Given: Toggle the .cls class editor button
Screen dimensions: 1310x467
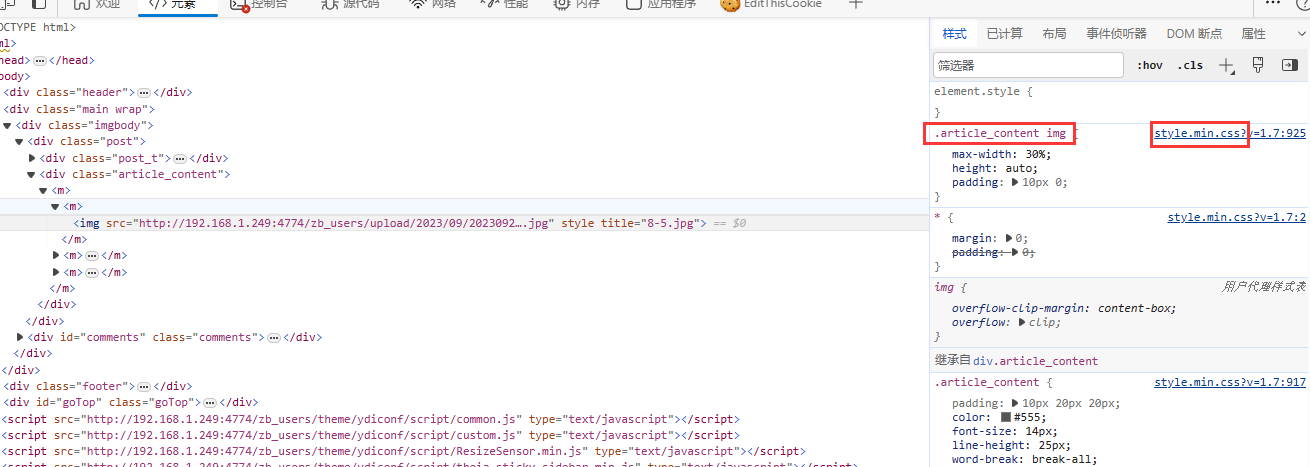Looking at the screenshot, I should click(1190, 65).
